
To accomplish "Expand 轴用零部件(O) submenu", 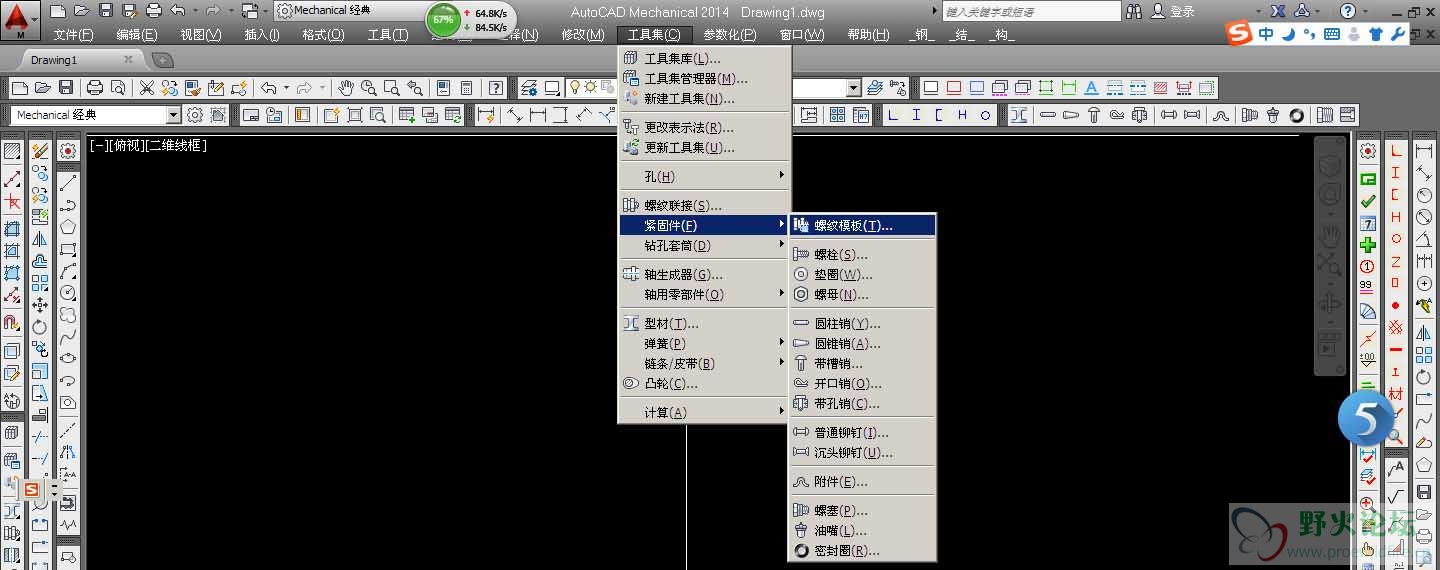I will click(705, 294).
